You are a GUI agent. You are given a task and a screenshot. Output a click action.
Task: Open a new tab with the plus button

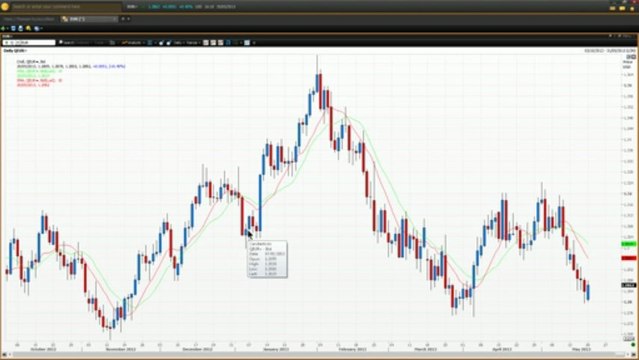point(123,19)
